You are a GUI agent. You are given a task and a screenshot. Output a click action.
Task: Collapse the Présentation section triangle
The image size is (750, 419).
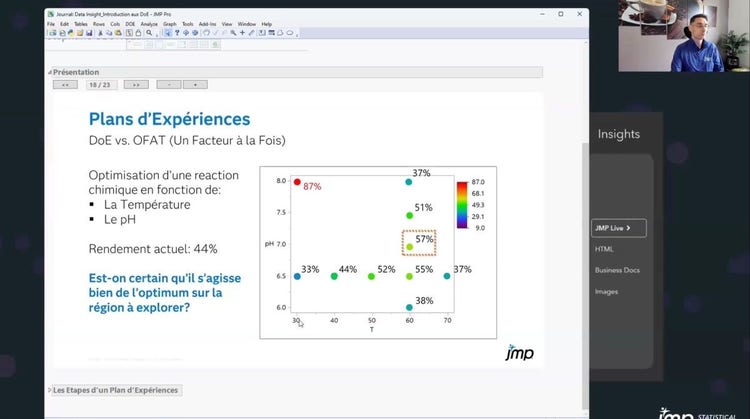(50, 72)
